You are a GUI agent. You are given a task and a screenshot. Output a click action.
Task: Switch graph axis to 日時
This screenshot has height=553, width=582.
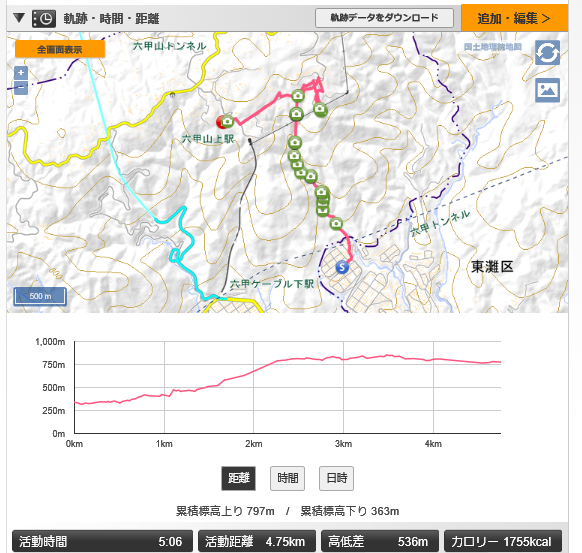(336, 478)
